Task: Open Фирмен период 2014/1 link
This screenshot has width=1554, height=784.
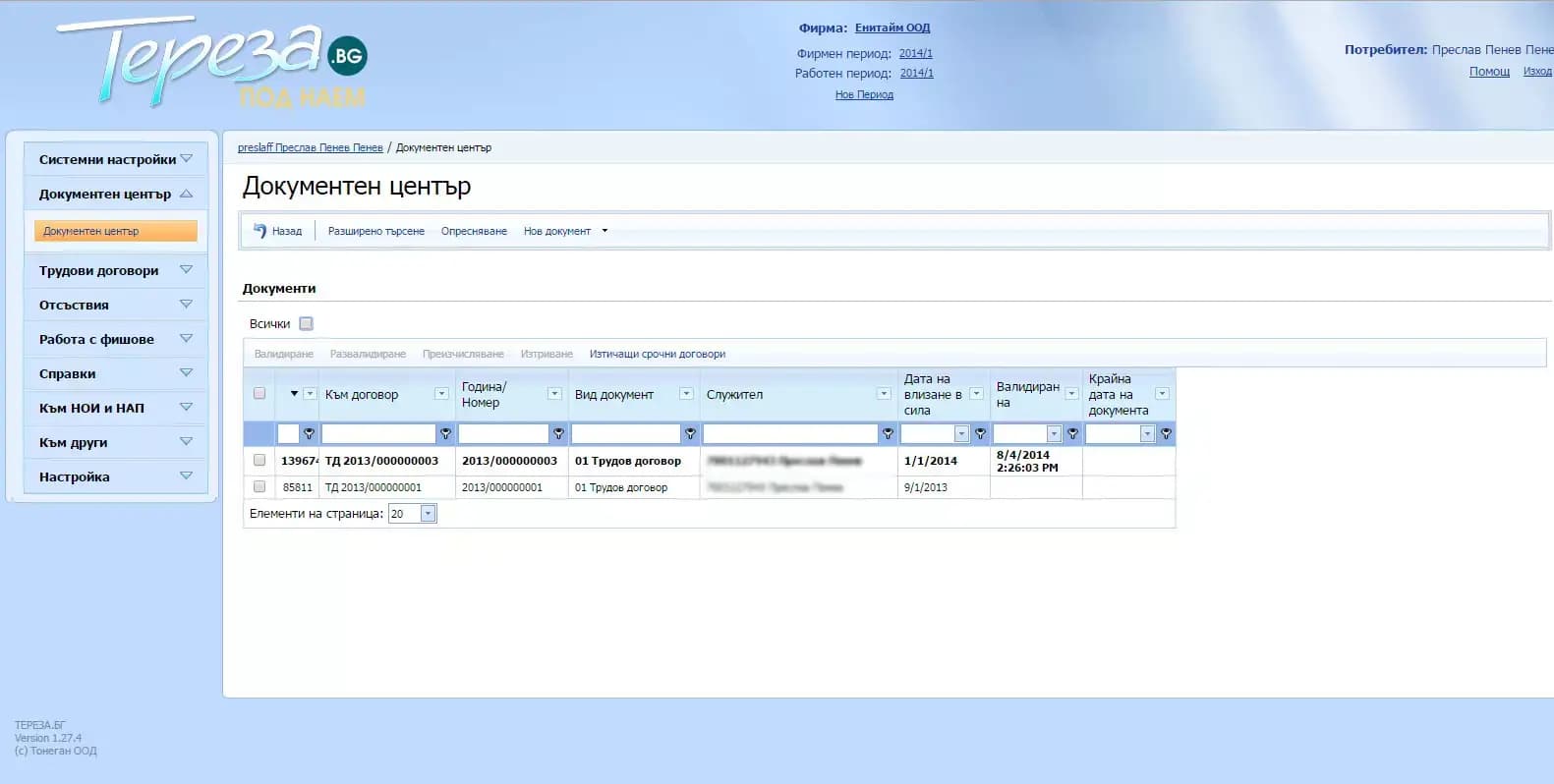Action: (916, 53)
